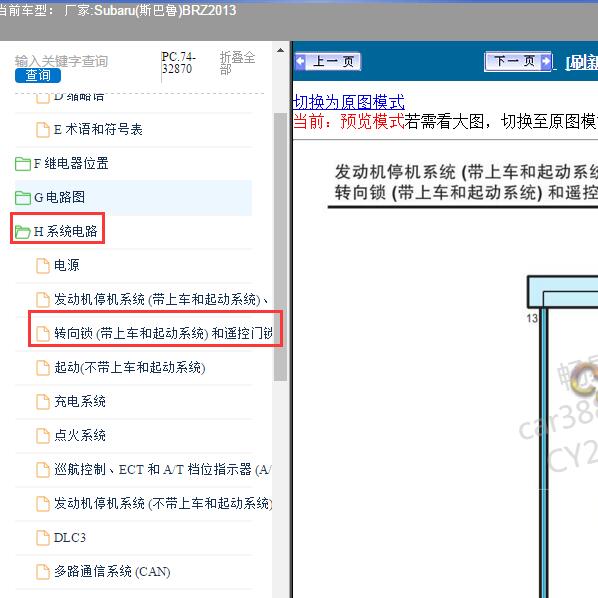Open the 多路通信系统 (CAN) entry

click(112, 572)
